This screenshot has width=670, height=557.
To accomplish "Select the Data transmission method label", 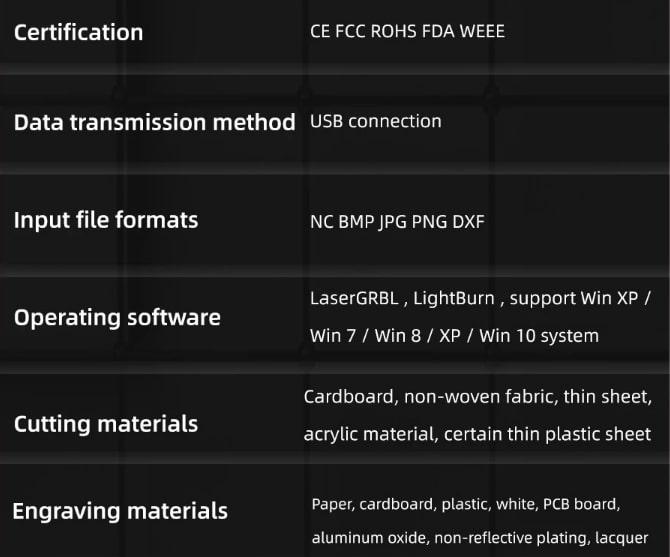I will (154, 123).
